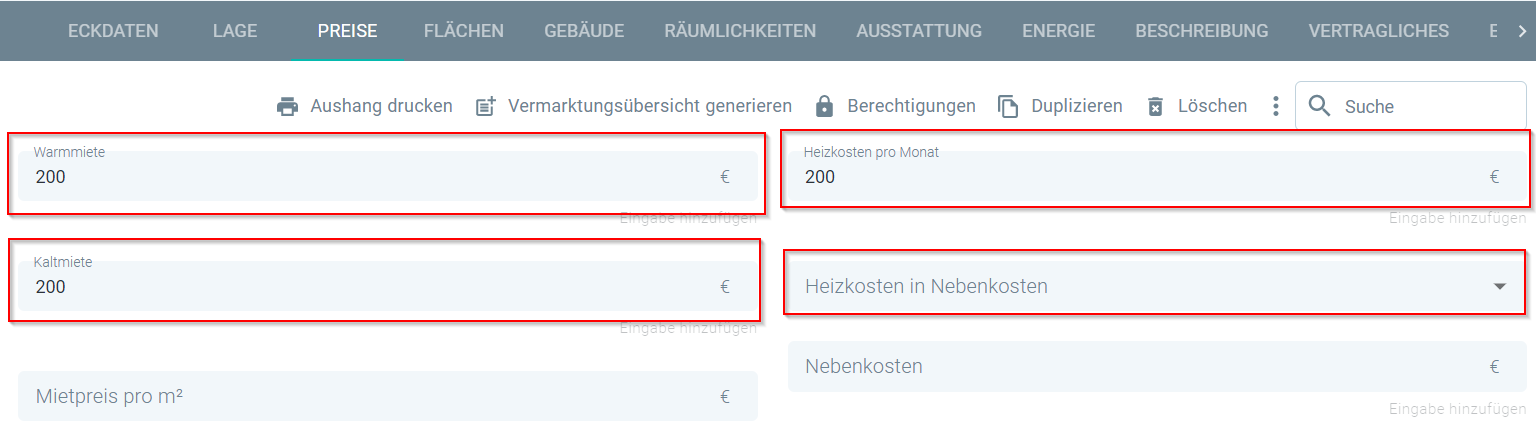
Task: Go to the Energie tab
Action: 1058,31
